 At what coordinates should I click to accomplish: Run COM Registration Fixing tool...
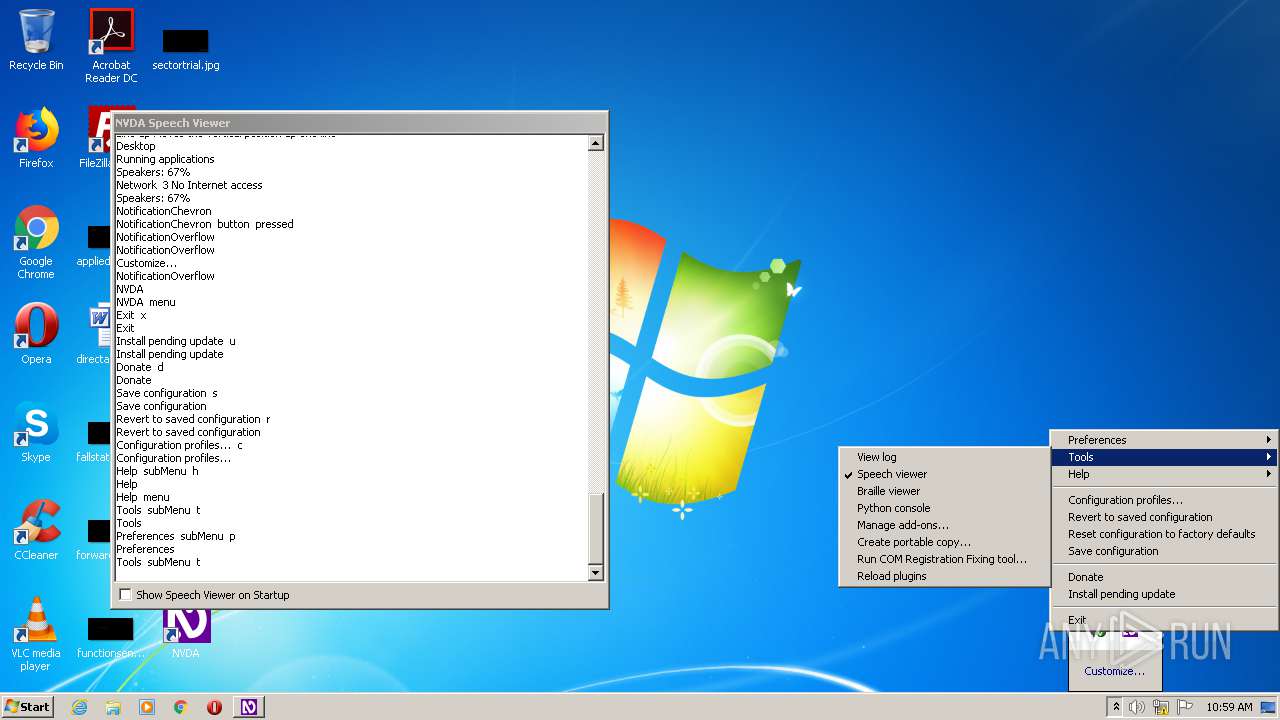coord(943,559)
